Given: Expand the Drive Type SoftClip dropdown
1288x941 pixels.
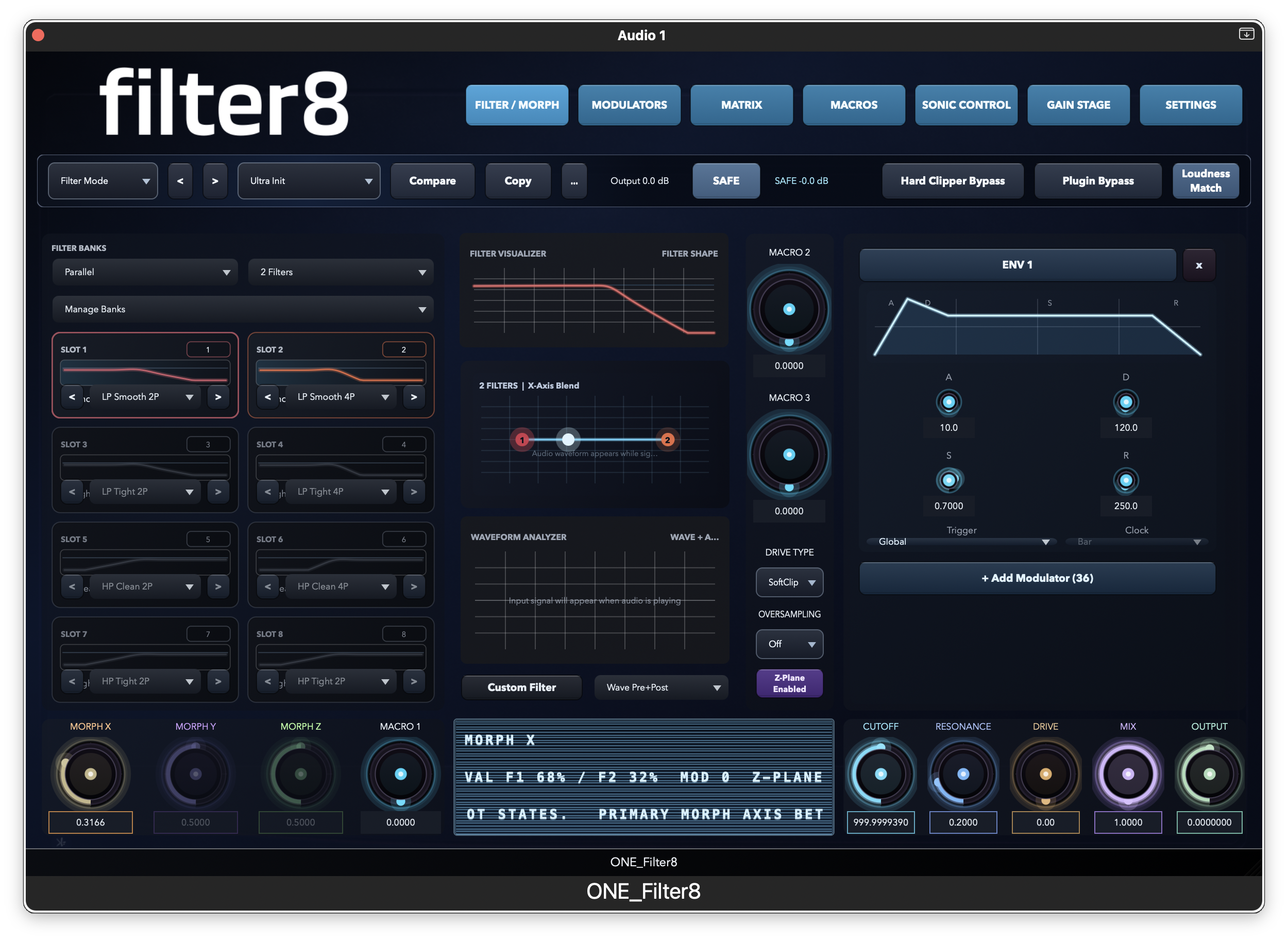Looking at the screenshot, I should (x=789, y=582).
